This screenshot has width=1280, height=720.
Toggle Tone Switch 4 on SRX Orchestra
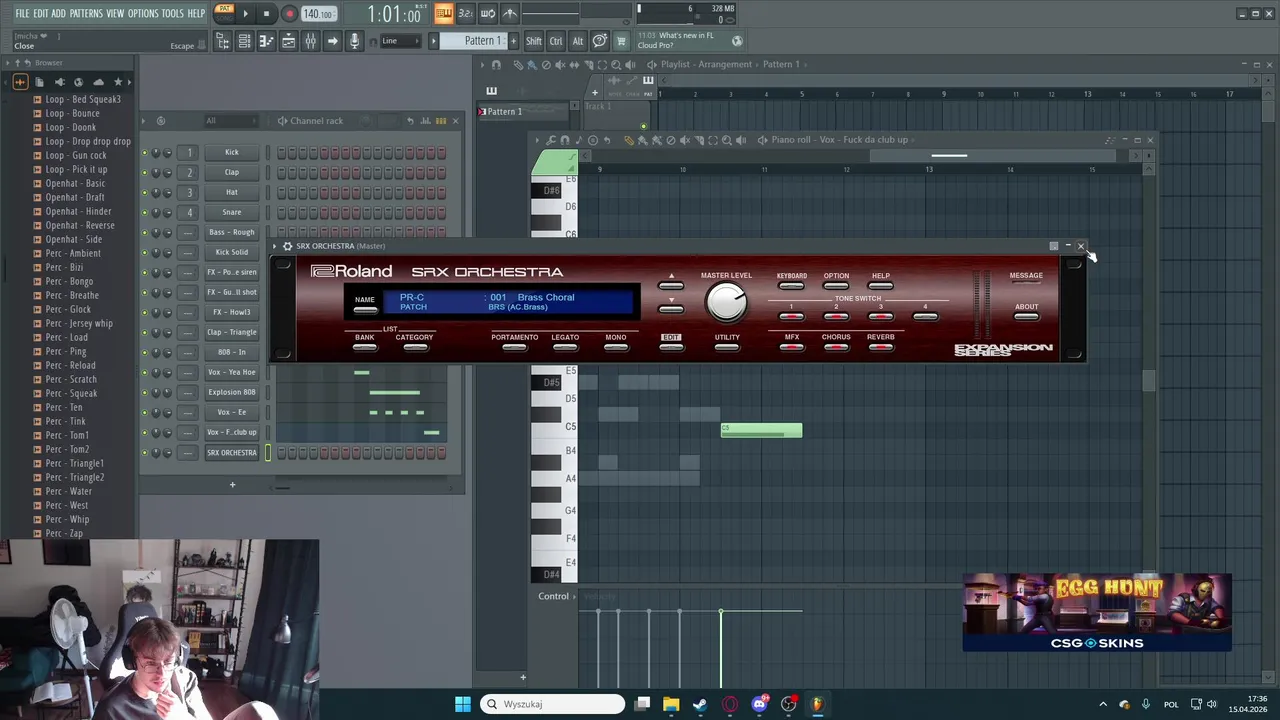point(925,315)
